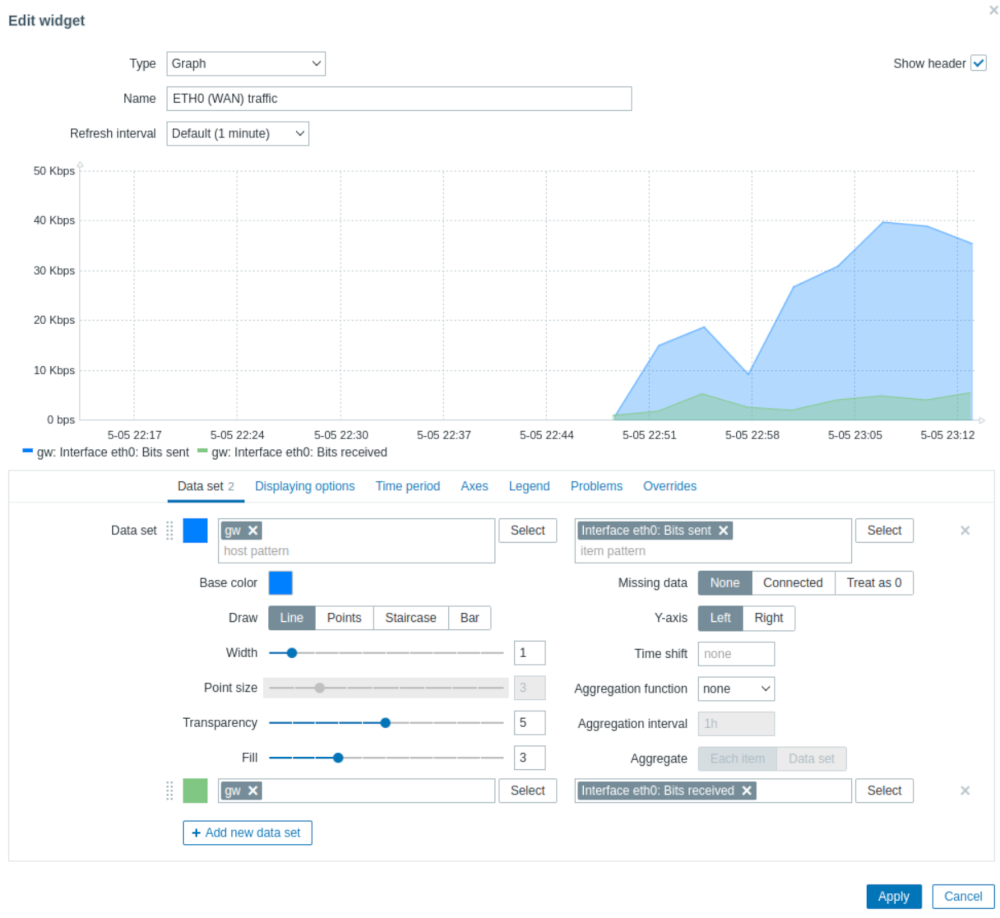The height and width of the screenshot is (918, 1000).
Task: Click the Fill value box
Action: point(529,759)
